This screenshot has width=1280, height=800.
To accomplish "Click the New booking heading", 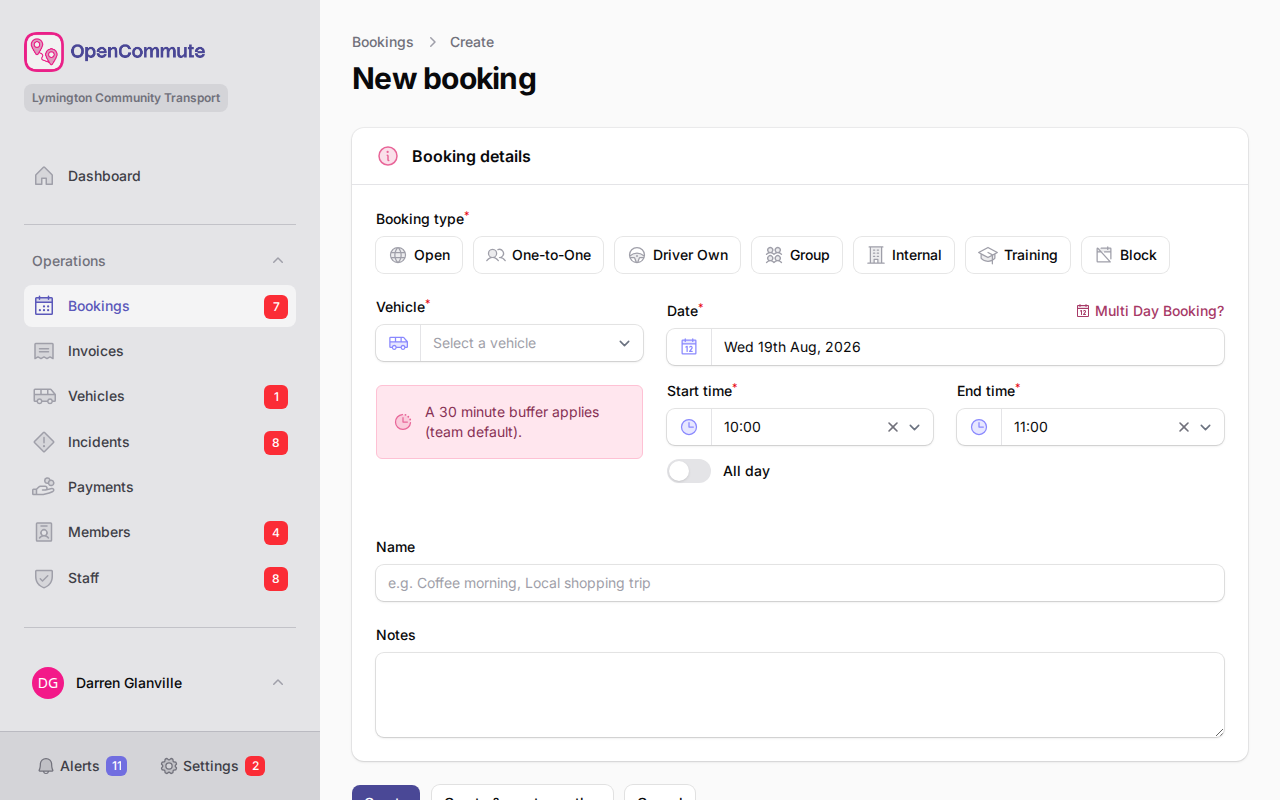I will click(444, 79).
